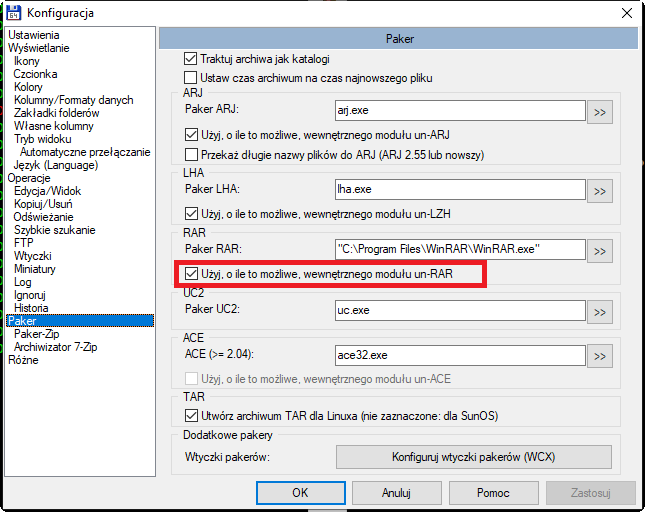The image size is (645, 512).
Task: Select Wtyczki in the left list
Action: 32,256
